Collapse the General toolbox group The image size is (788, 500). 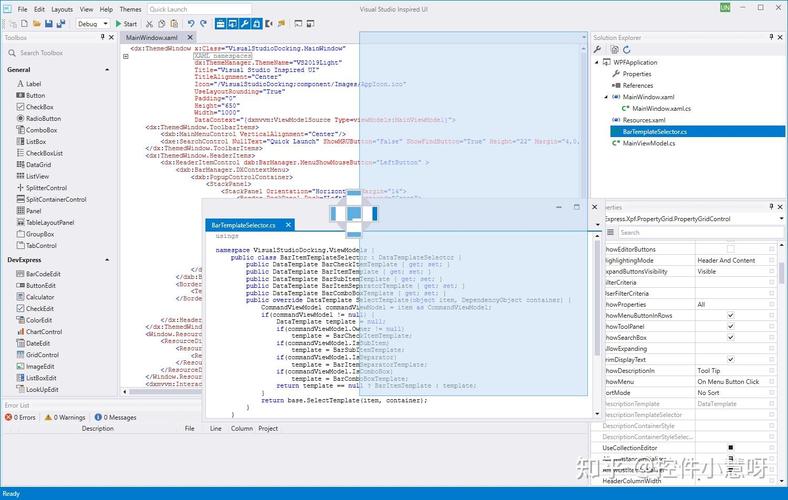pyautogui.click(x=107, y=69)
